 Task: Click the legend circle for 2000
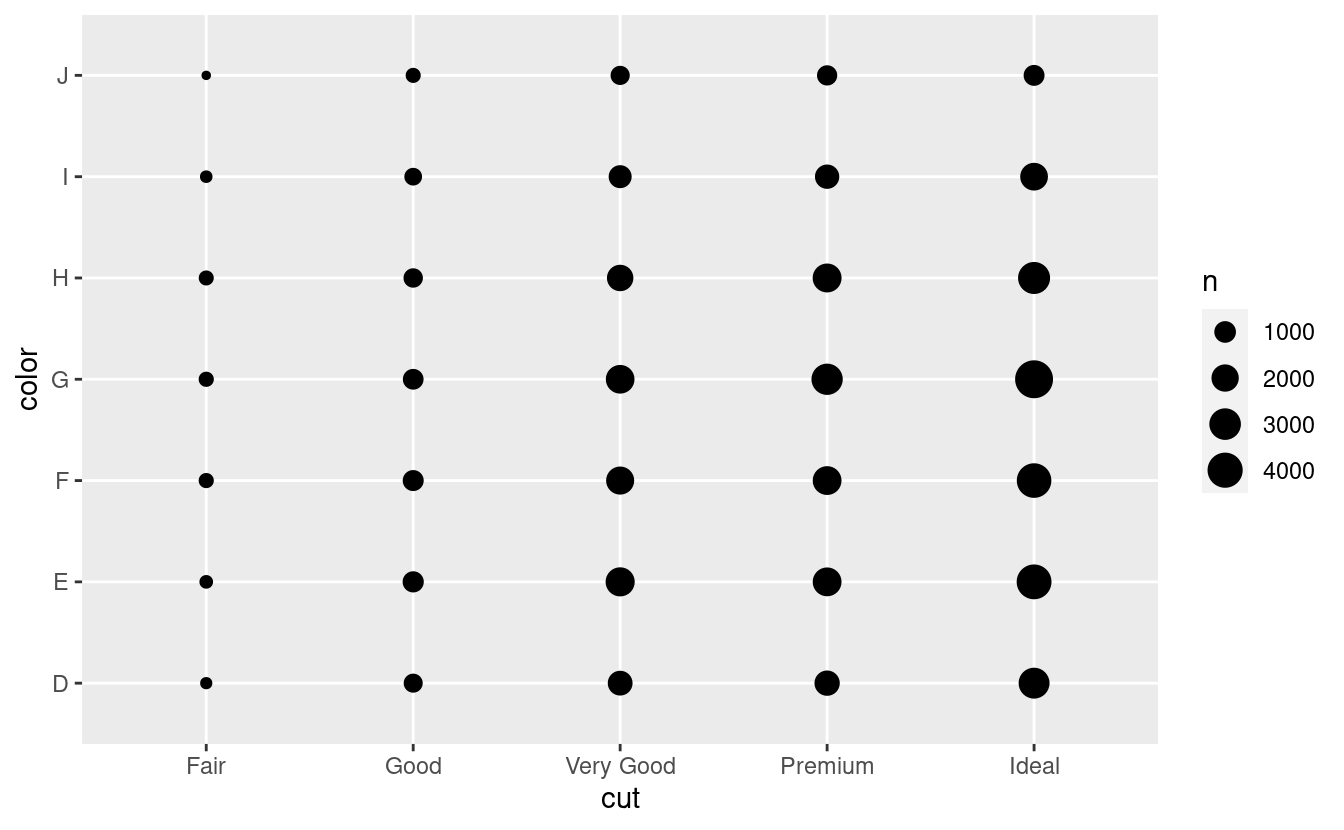click(x=1225, y=378)
